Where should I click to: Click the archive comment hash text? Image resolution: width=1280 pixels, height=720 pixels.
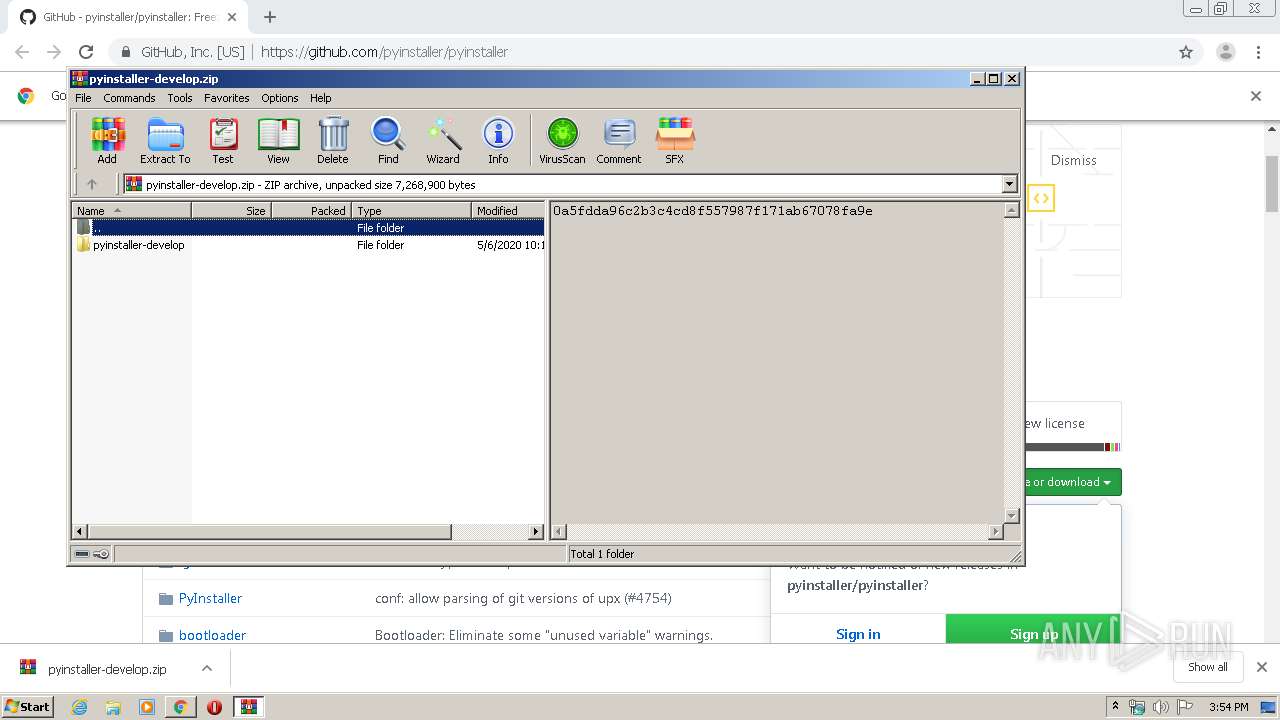tap(712, 211)
